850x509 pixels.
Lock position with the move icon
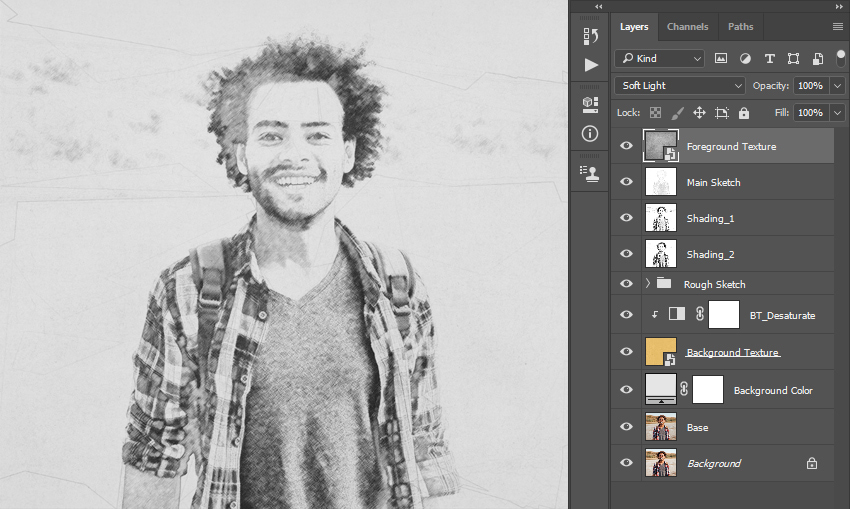[699, 113]
